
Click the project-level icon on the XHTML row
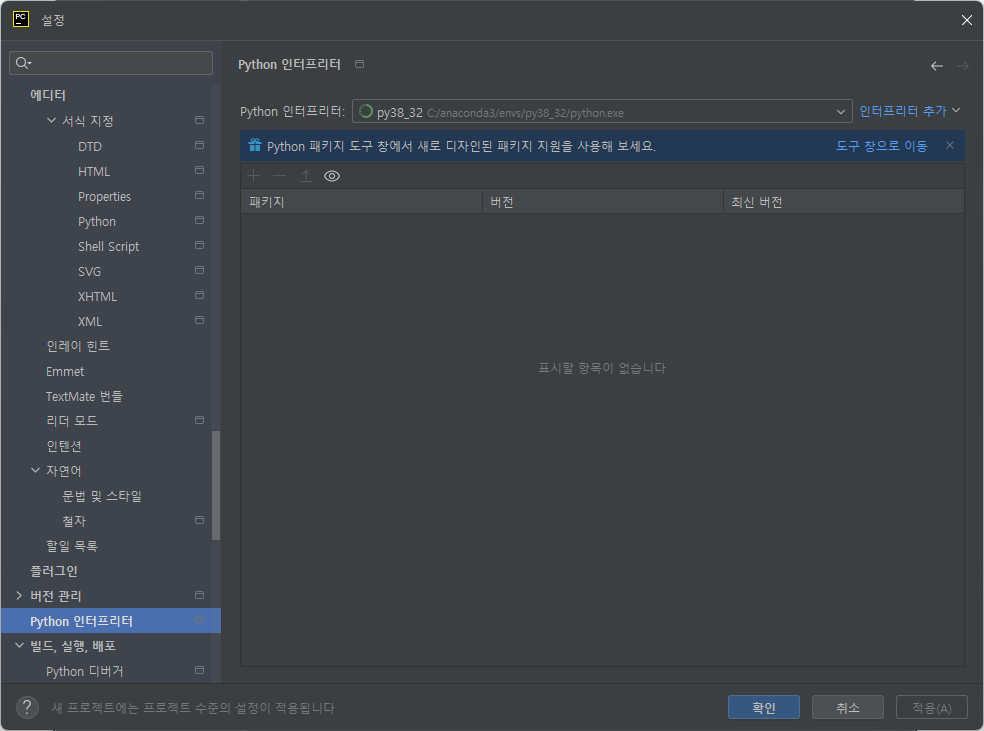tap(200, 295)
